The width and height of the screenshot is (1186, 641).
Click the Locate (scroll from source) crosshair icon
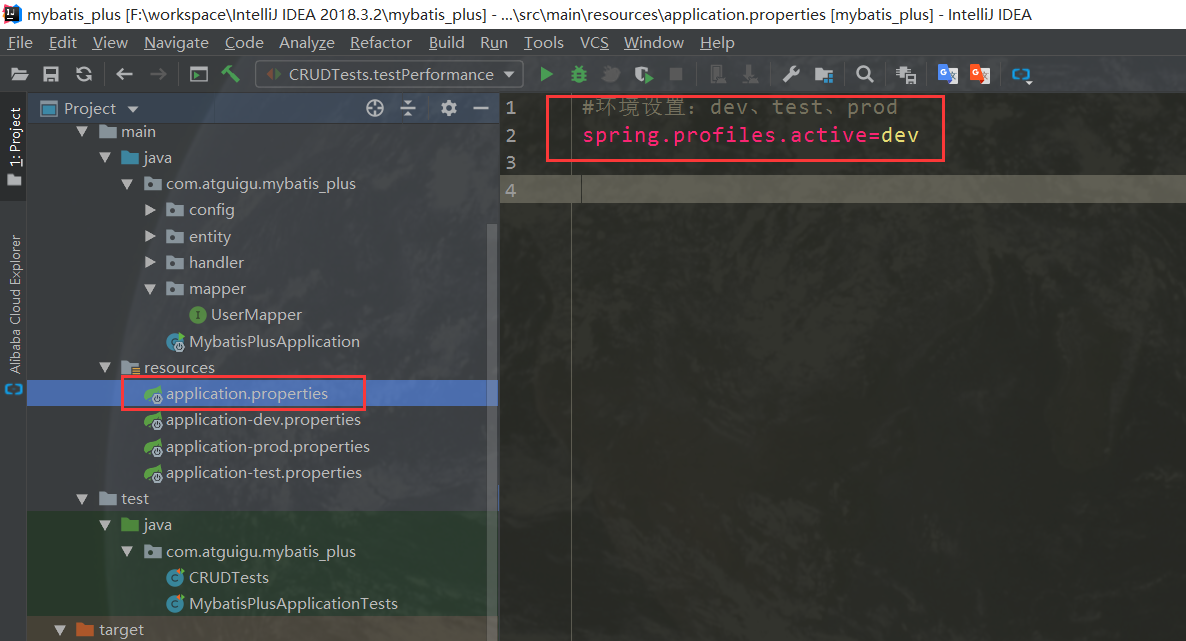pos(374,109)
